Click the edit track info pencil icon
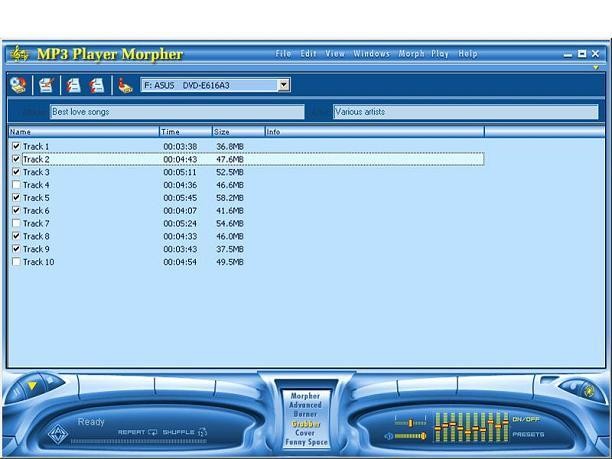The height and width of the screenshot is (459, 612). click(x=46, y=85)
